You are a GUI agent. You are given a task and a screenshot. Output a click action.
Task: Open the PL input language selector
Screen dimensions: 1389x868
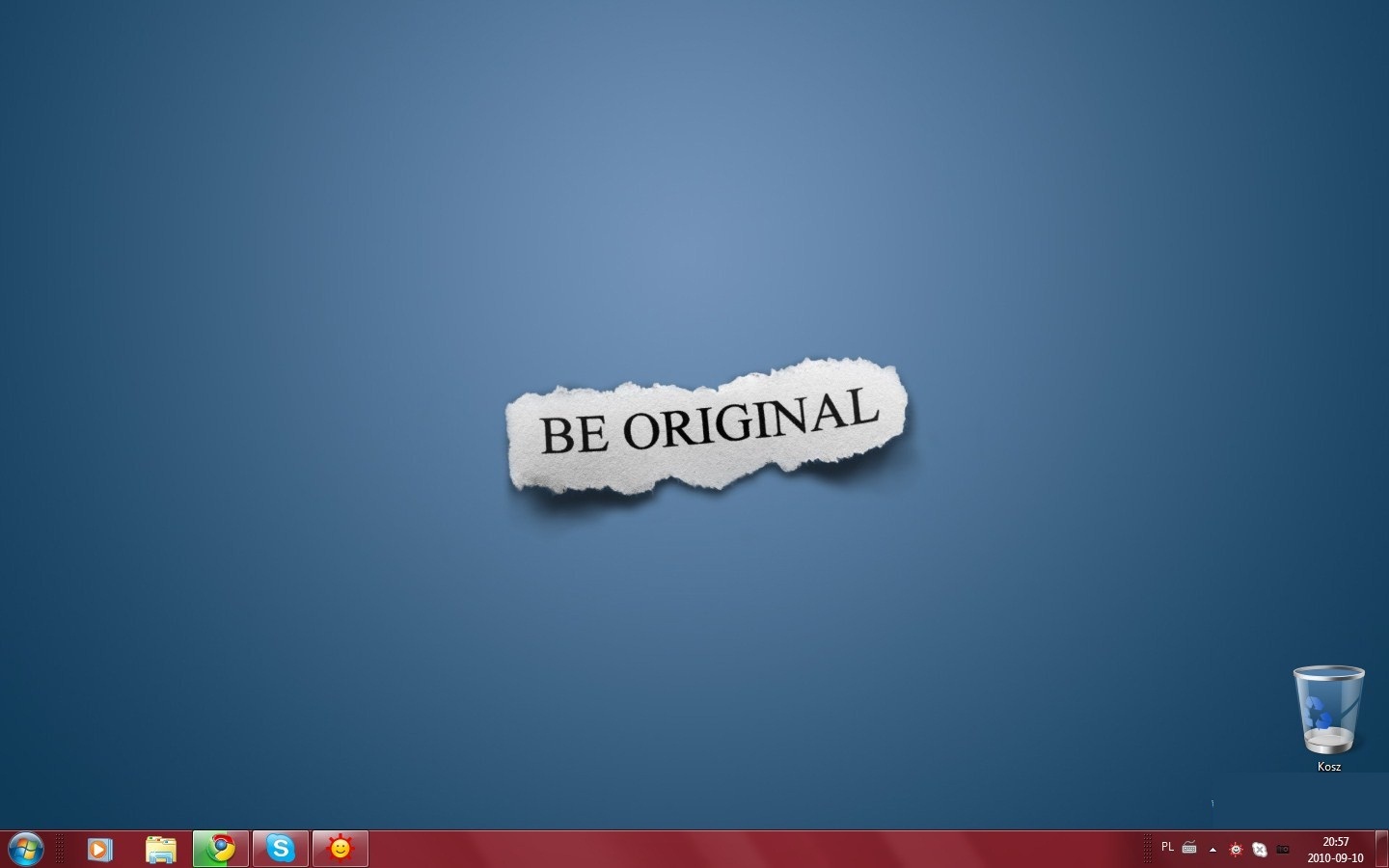pyautogui.click(x=1167, y=848)
